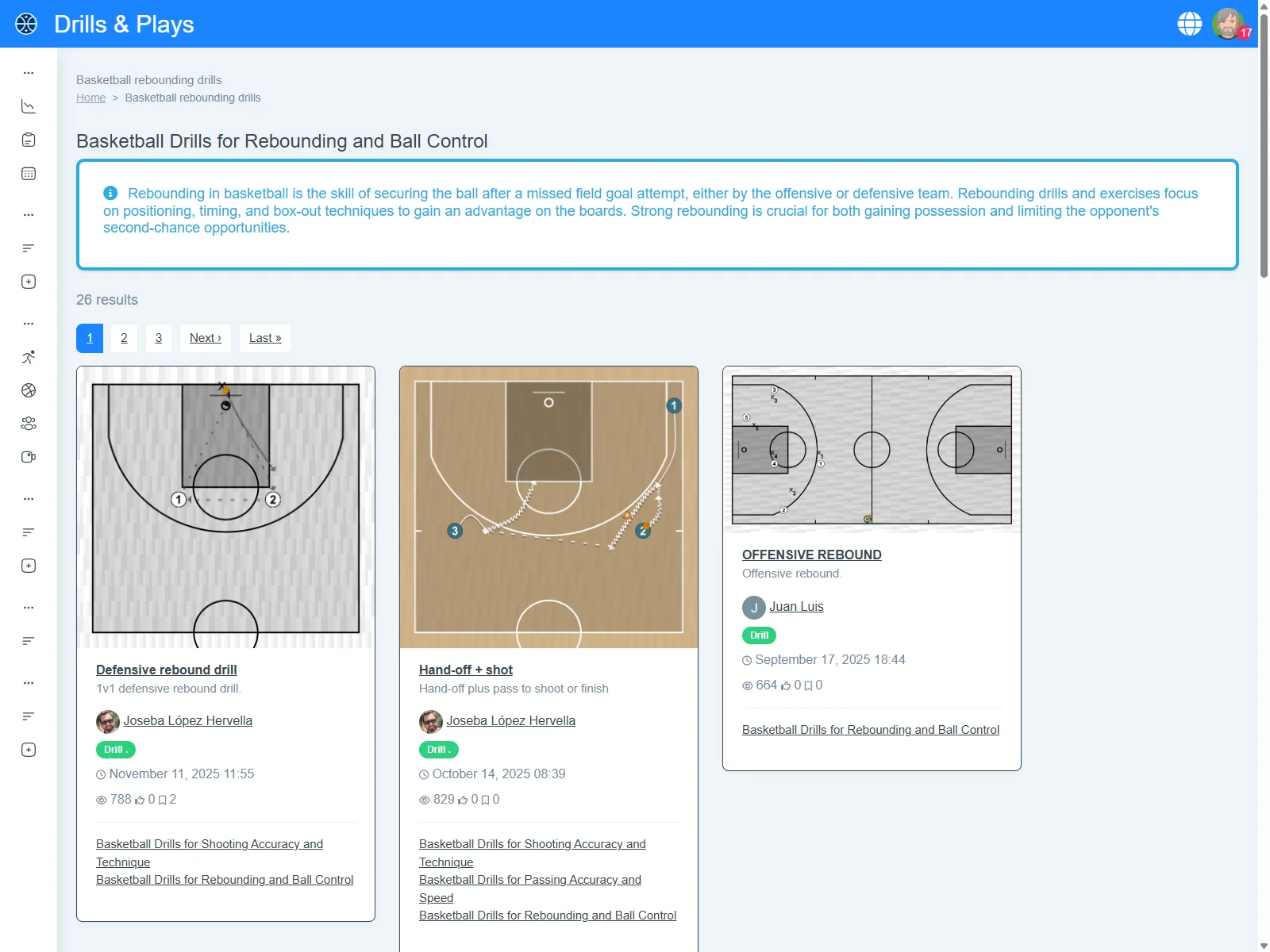This screenshot has height=952, width=1270.
Task: Open the line chart statistics sidebar icon
Action: (x=29, y=106)
